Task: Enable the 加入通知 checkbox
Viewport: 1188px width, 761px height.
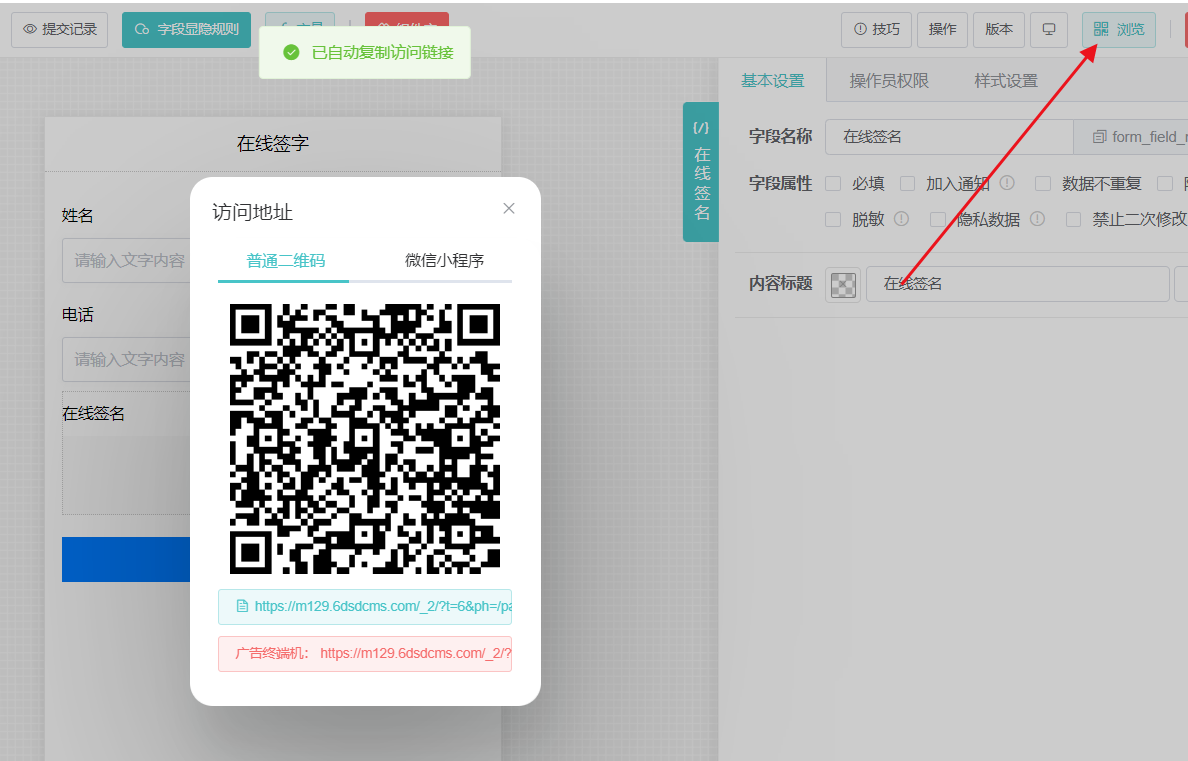Action: pos(908,183)
